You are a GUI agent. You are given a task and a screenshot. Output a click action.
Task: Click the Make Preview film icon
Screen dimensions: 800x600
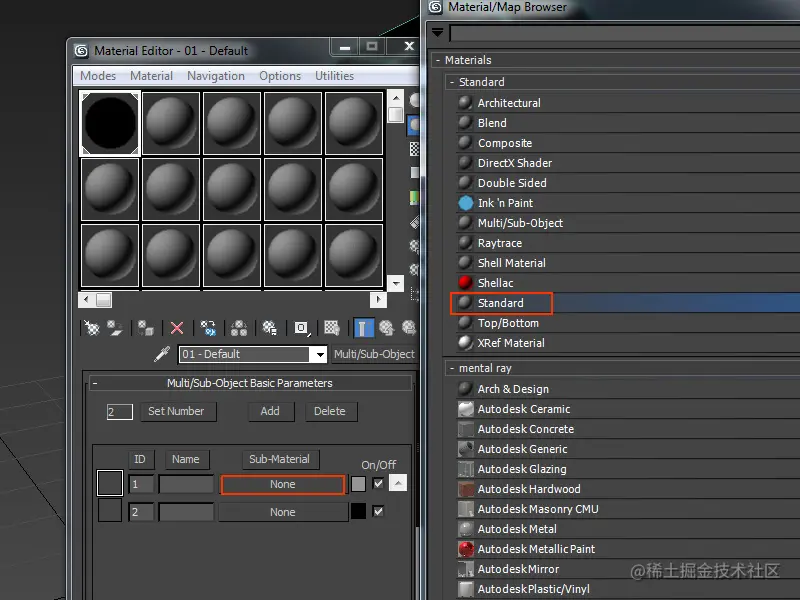click(414, 221)
